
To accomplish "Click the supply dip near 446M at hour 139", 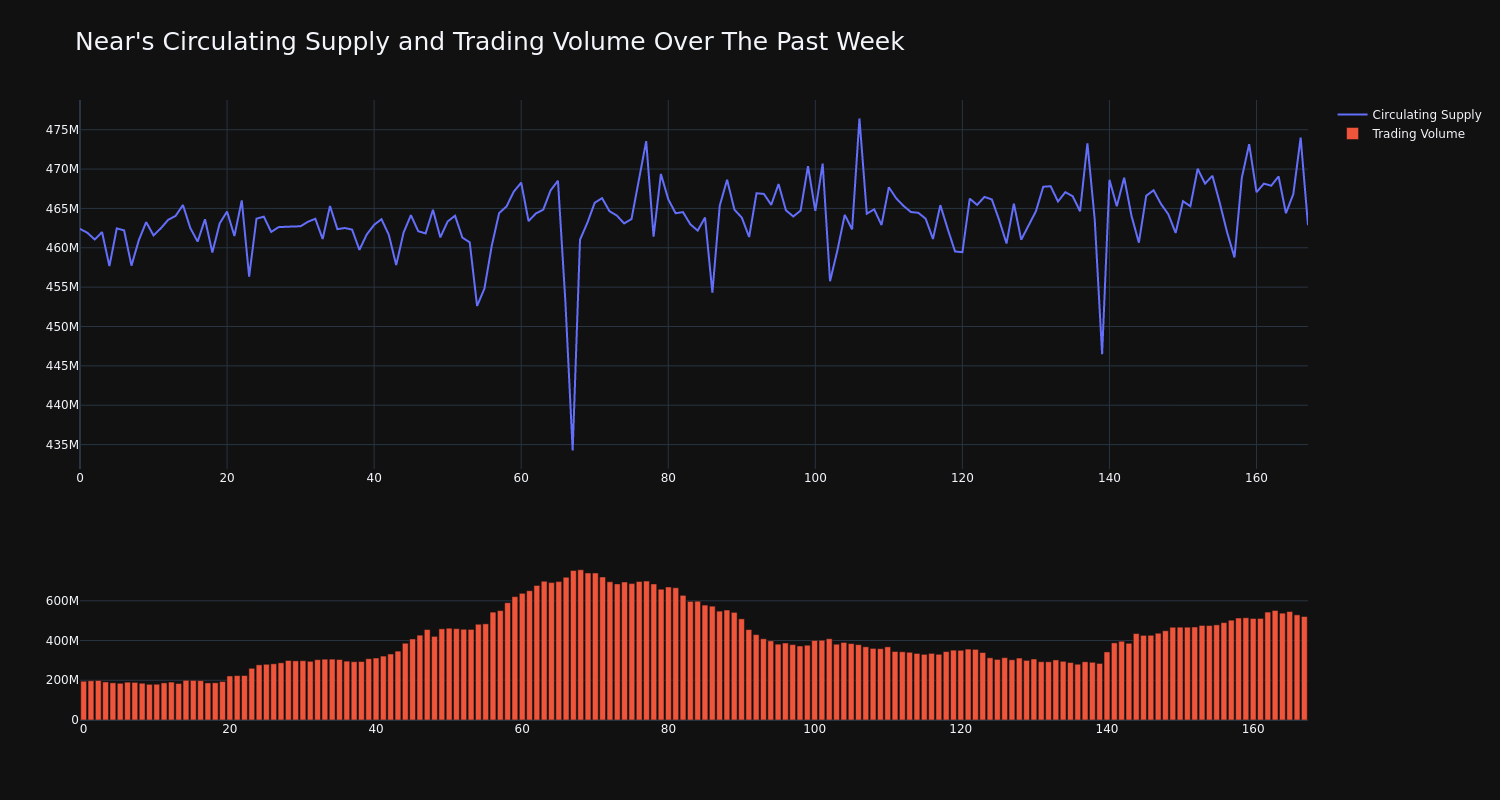I will [1102, 352].
